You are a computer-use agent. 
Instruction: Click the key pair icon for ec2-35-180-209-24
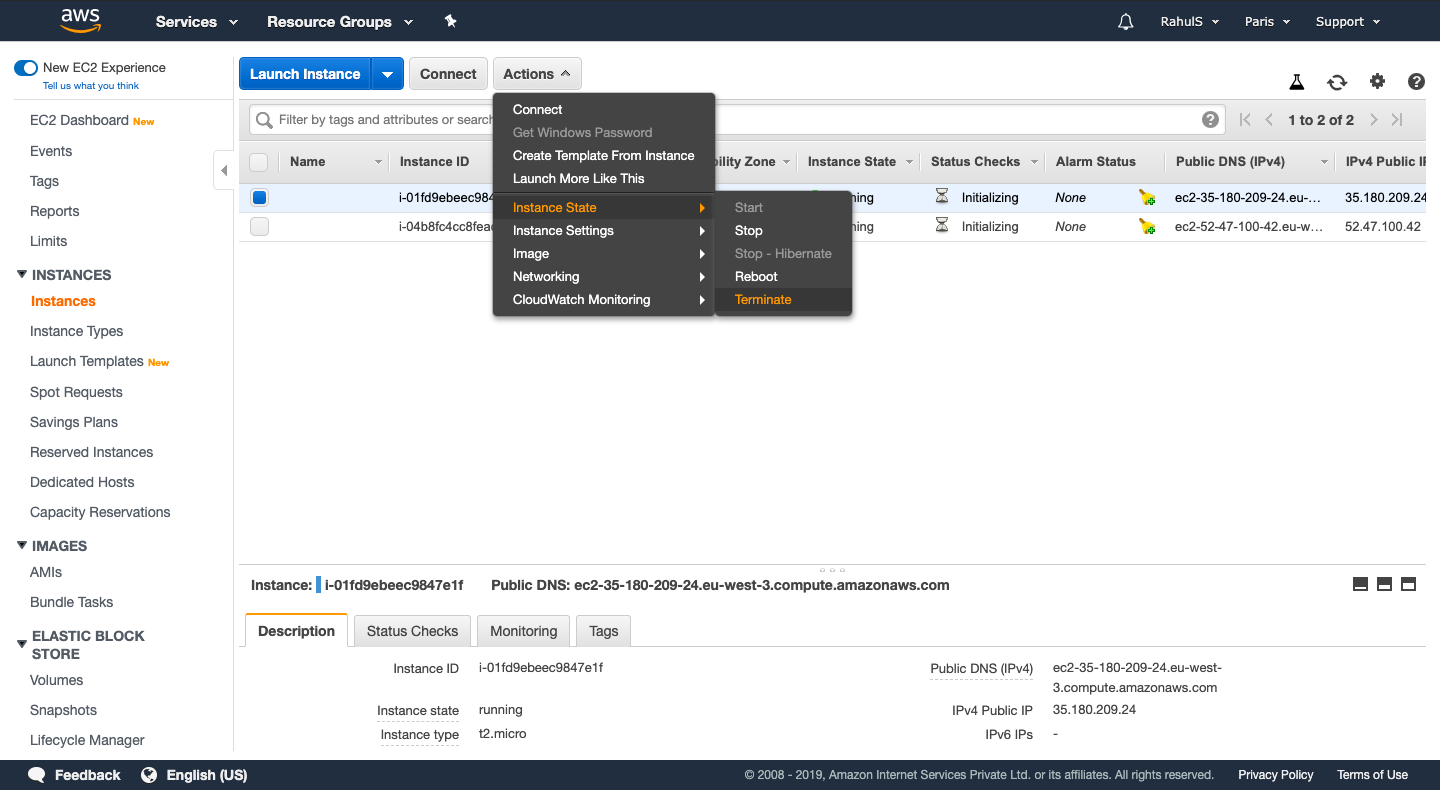pyautogui.click(x=1146, y=197)
